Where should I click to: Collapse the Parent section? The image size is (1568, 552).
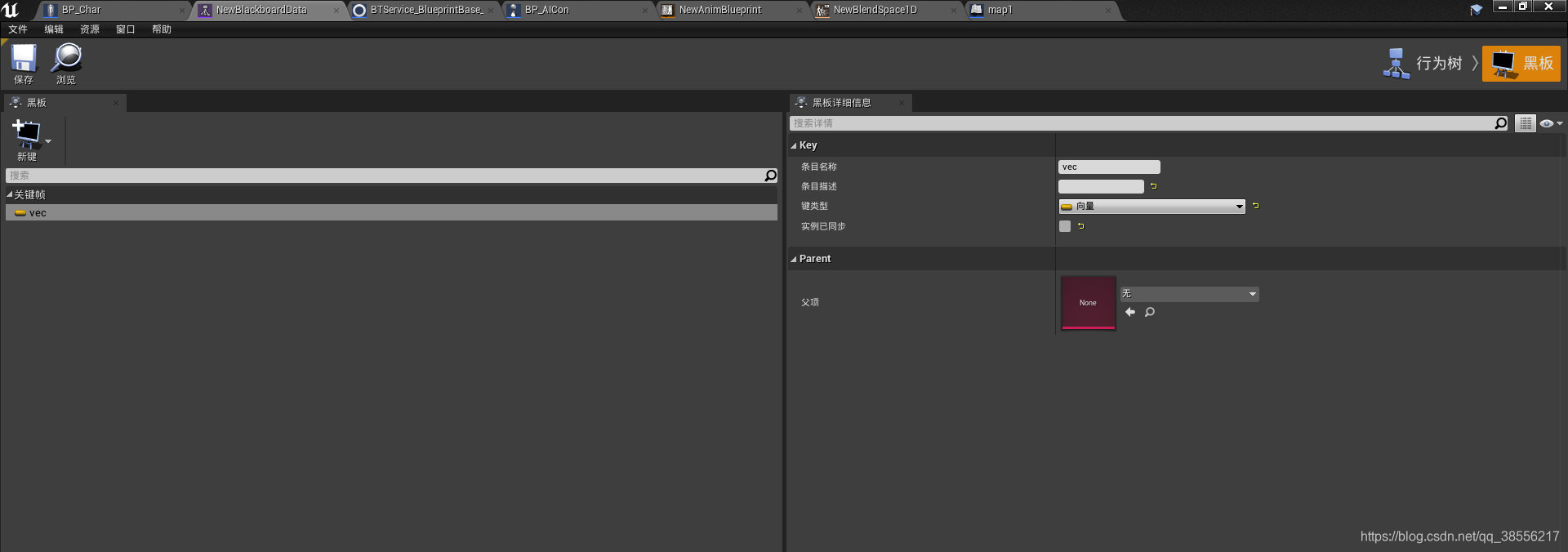point(794,259)
